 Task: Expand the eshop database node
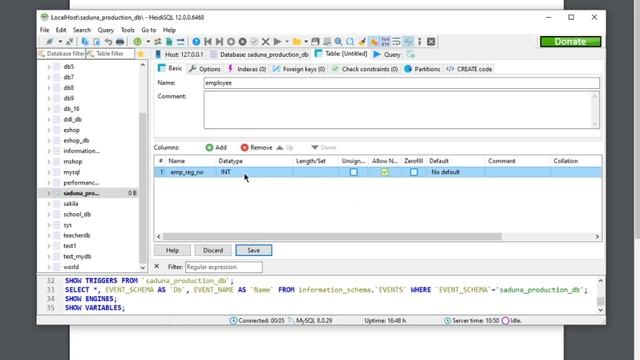(49, 130)
